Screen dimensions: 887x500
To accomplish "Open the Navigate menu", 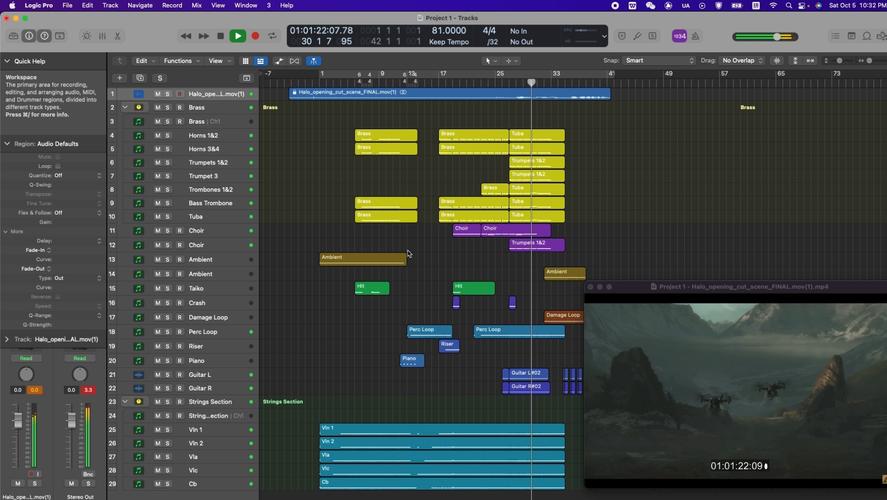I will [x=140, y=5].
